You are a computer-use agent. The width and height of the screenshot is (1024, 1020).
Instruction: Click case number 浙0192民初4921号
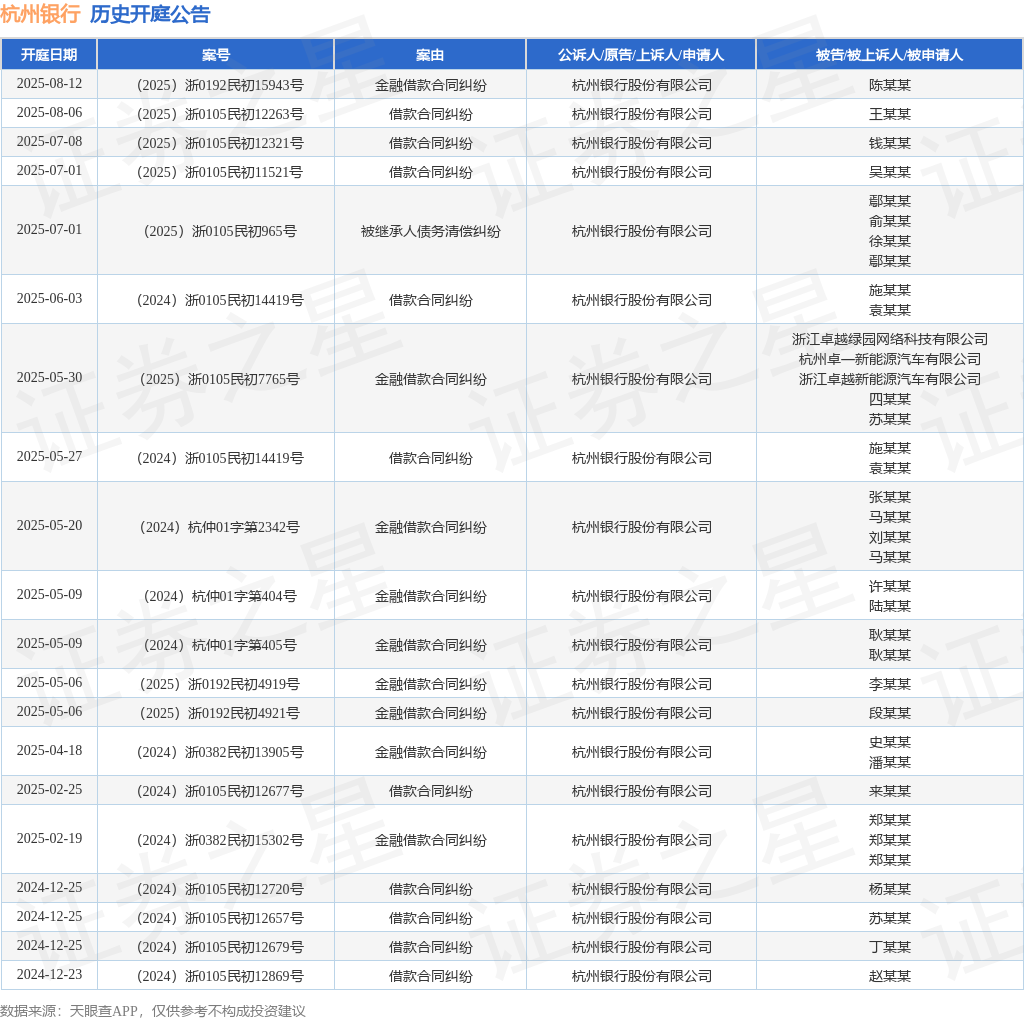coord(220,713)
